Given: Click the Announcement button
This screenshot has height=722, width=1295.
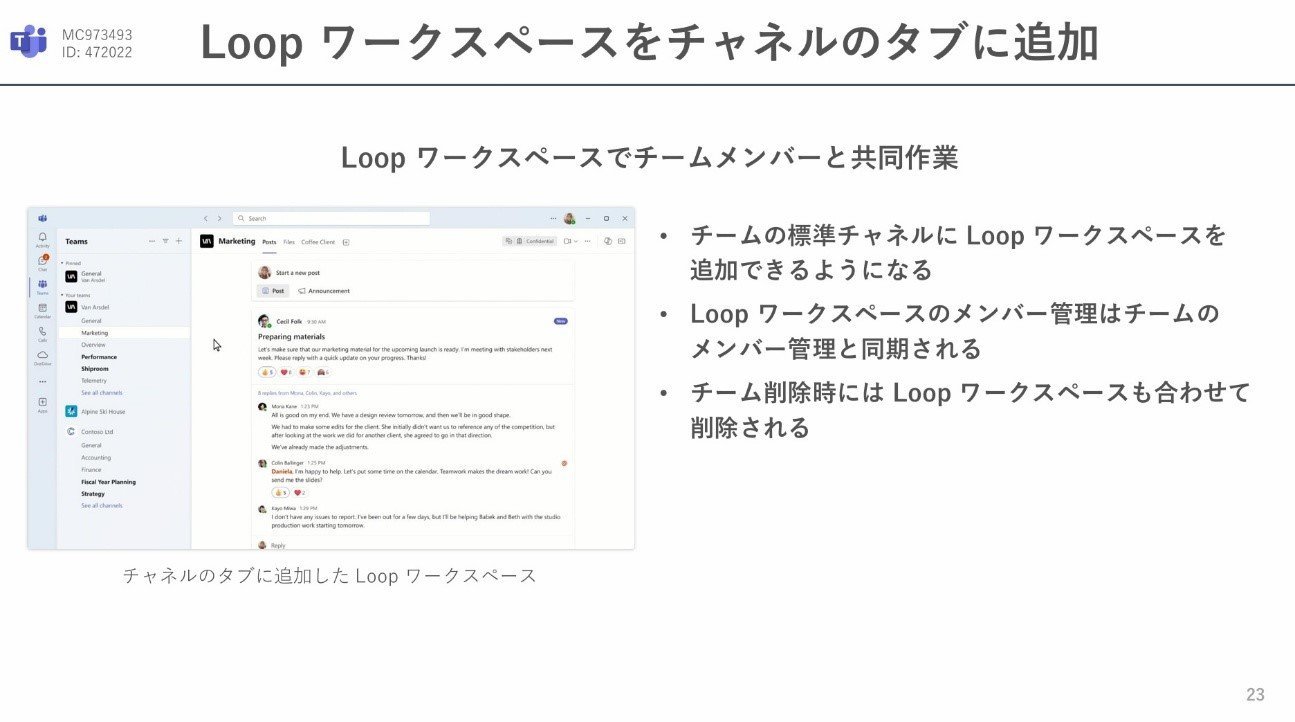Looking at the screenshot, I should coord(324,291).
